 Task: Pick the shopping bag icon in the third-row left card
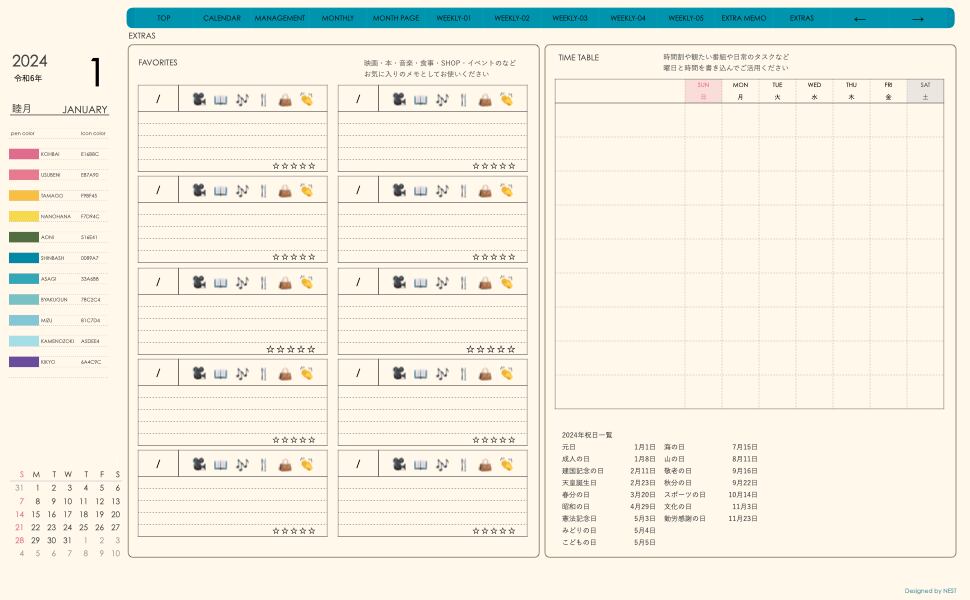[285, 282]
